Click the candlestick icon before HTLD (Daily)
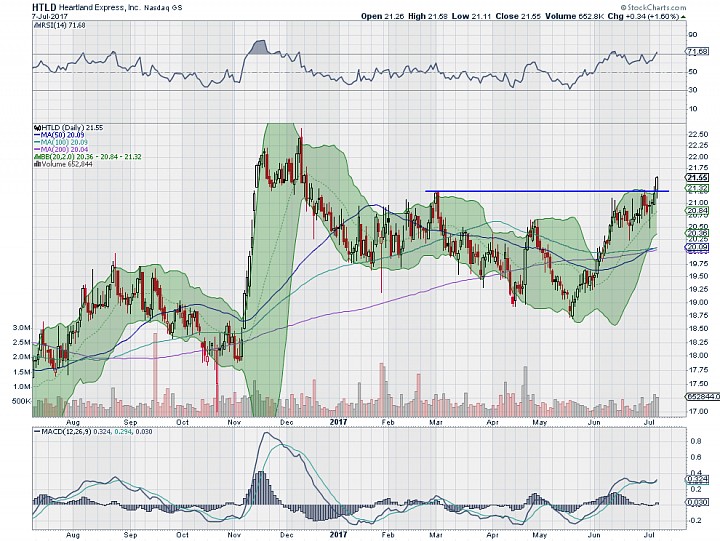The width and height of the screenshot is (720, 541). tap(38, 127)
